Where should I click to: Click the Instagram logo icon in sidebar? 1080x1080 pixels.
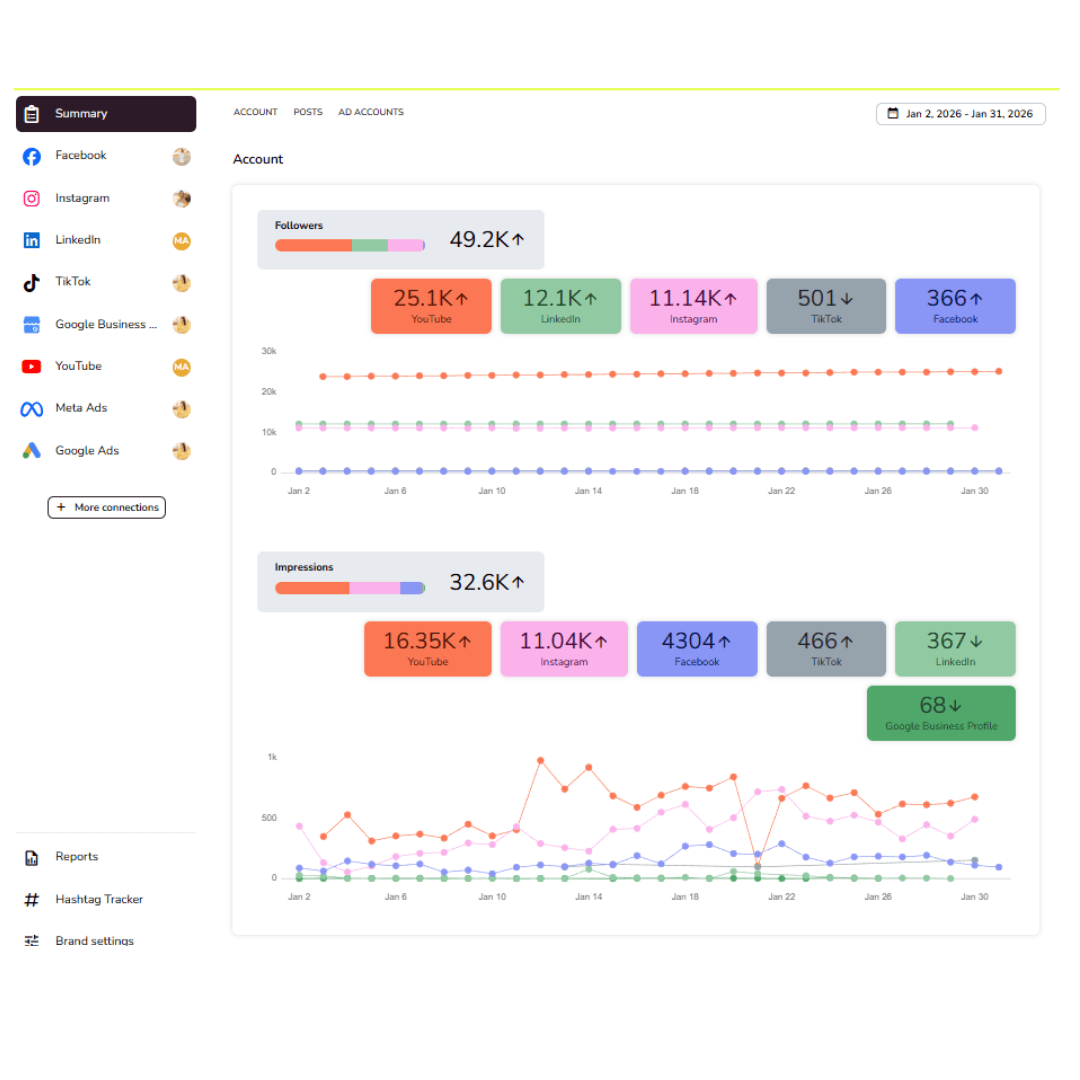pyautogui.click(x=32, y=199)
